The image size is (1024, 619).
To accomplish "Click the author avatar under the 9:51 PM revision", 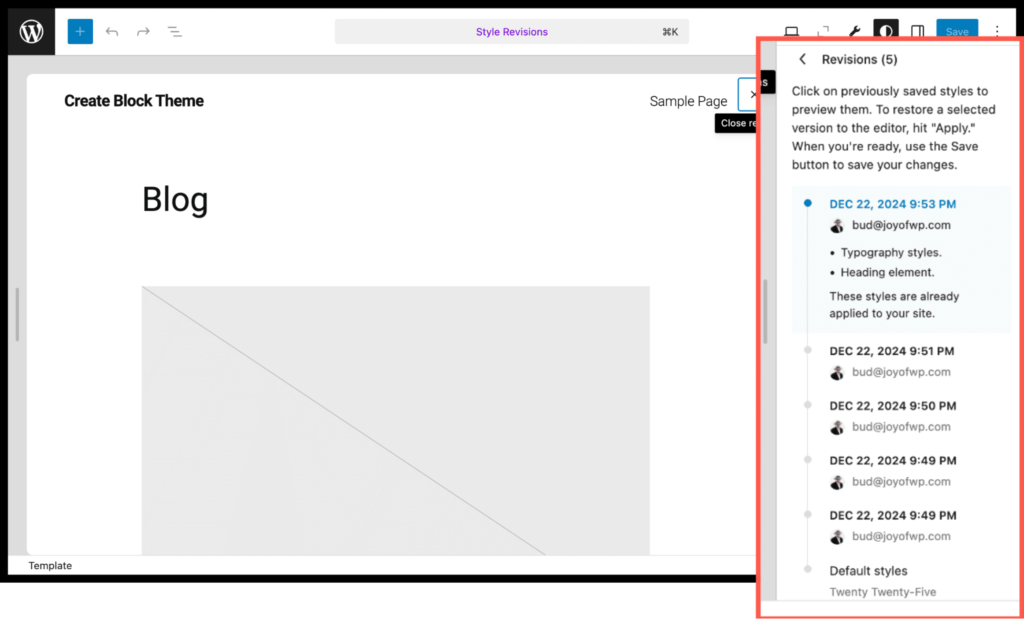I will [837, 372].
